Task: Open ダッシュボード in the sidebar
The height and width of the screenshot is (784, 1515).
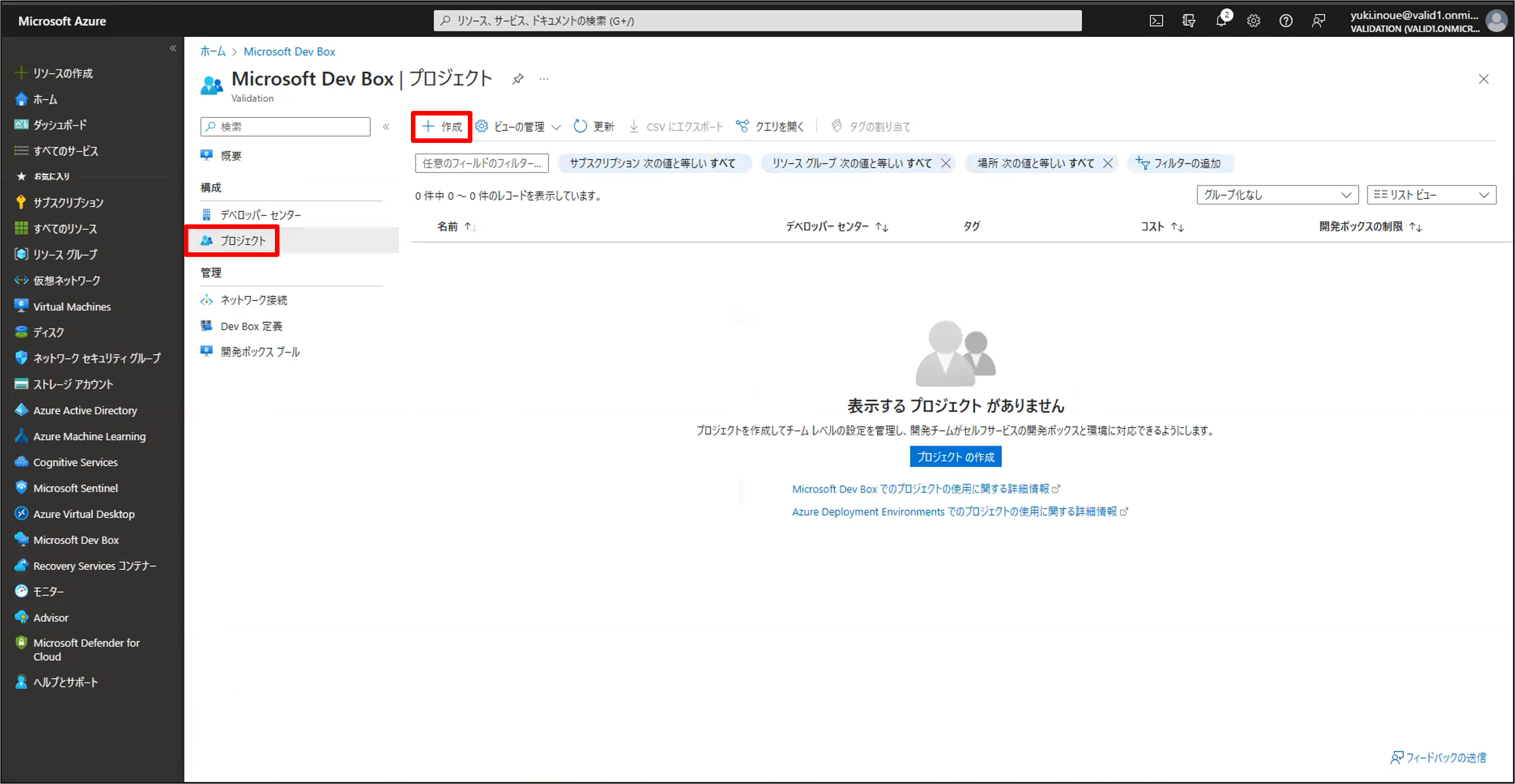Action: 60,125
